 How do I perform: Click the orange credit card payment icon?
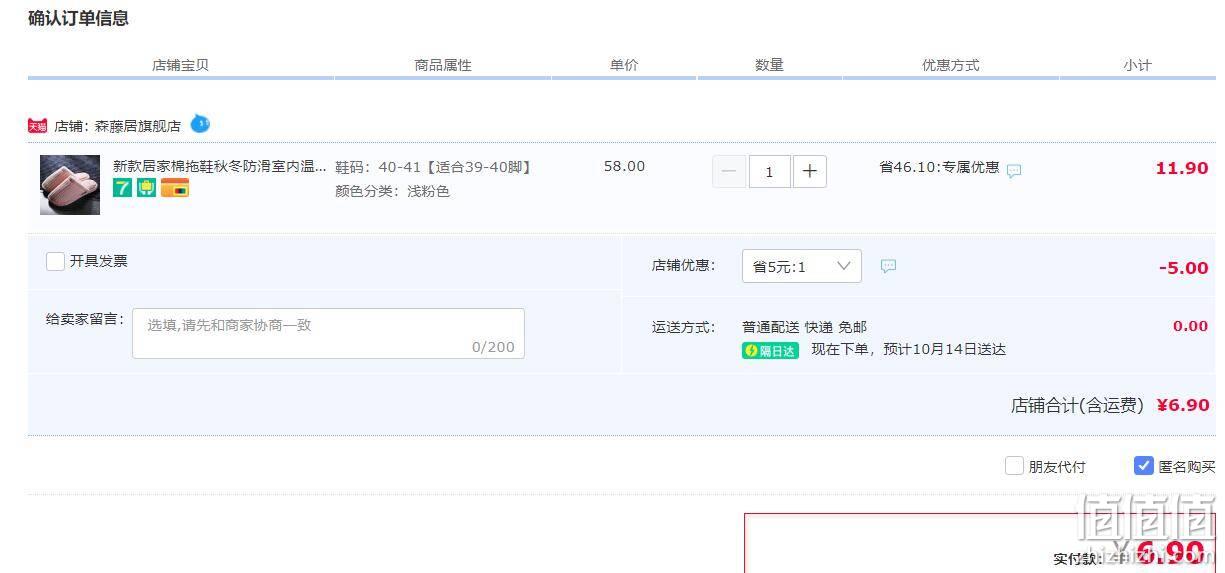coord(175,188)
